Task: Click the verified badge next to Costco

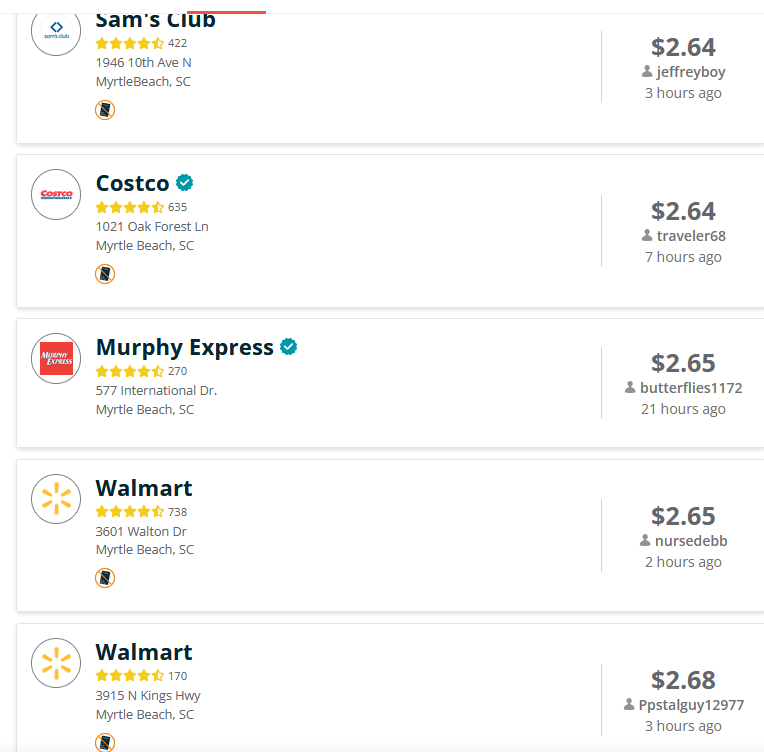Action: pyautogui.click(x=185, y=183)
